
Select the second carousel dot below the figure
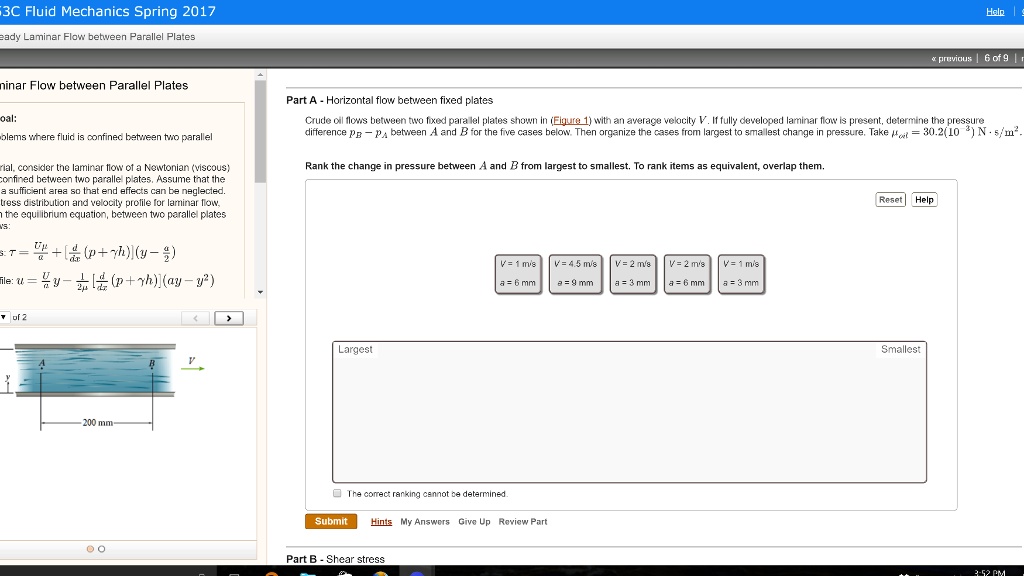(99, 549)
